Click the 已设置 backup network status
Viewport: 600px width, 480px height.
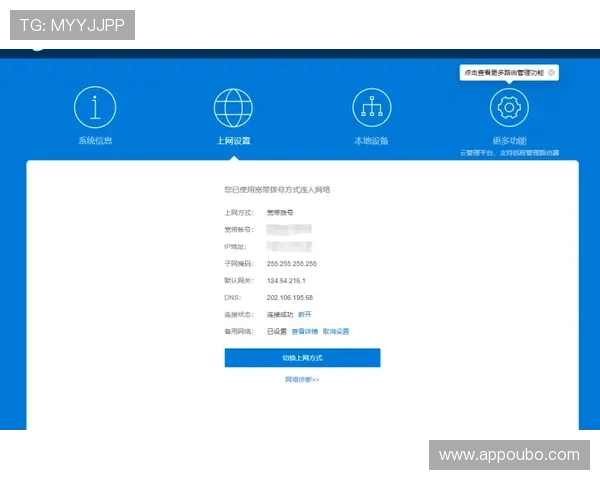pyautogui.click(x=277, y=331)
